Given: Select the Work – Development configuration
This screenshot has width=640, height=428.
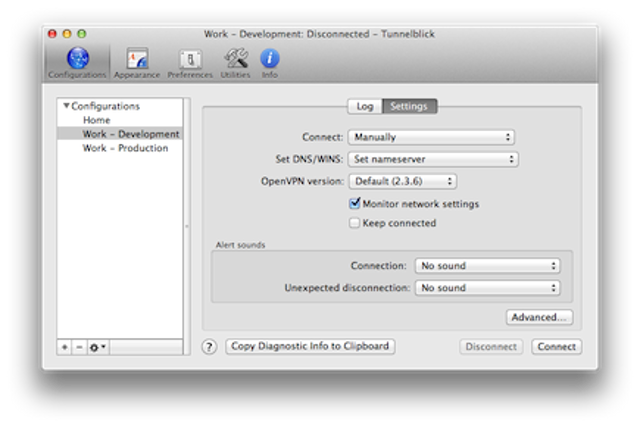Looking at the screenshot, I should point(120,134).
